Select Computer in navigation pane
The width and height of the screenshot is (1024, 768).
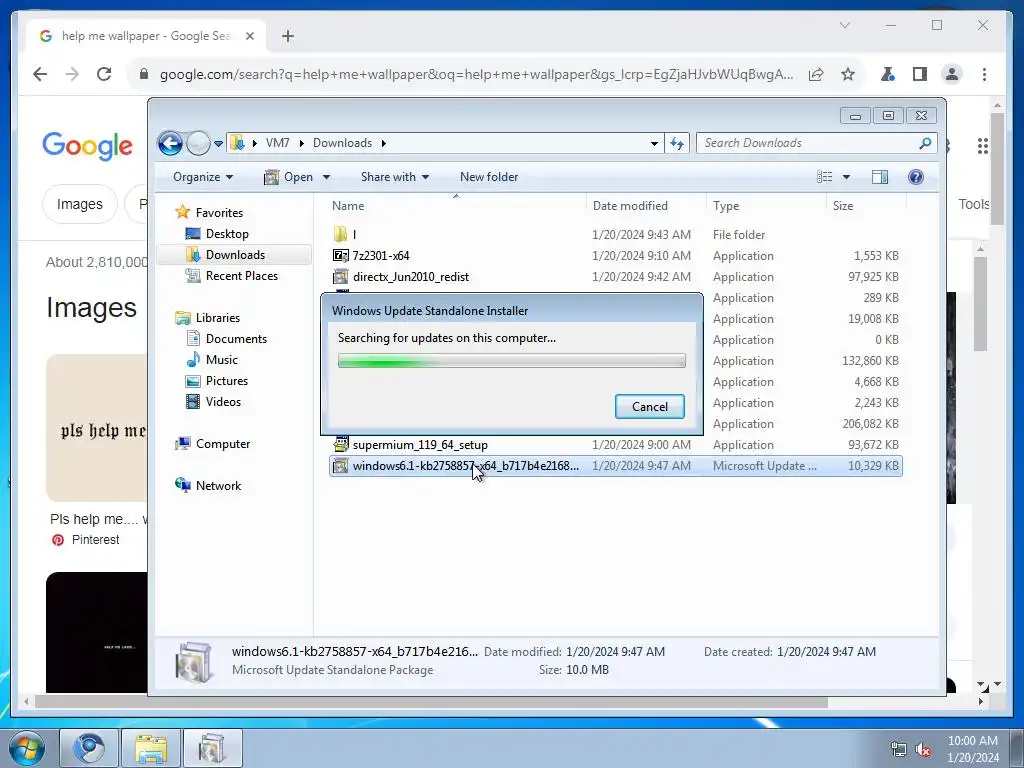223,443
